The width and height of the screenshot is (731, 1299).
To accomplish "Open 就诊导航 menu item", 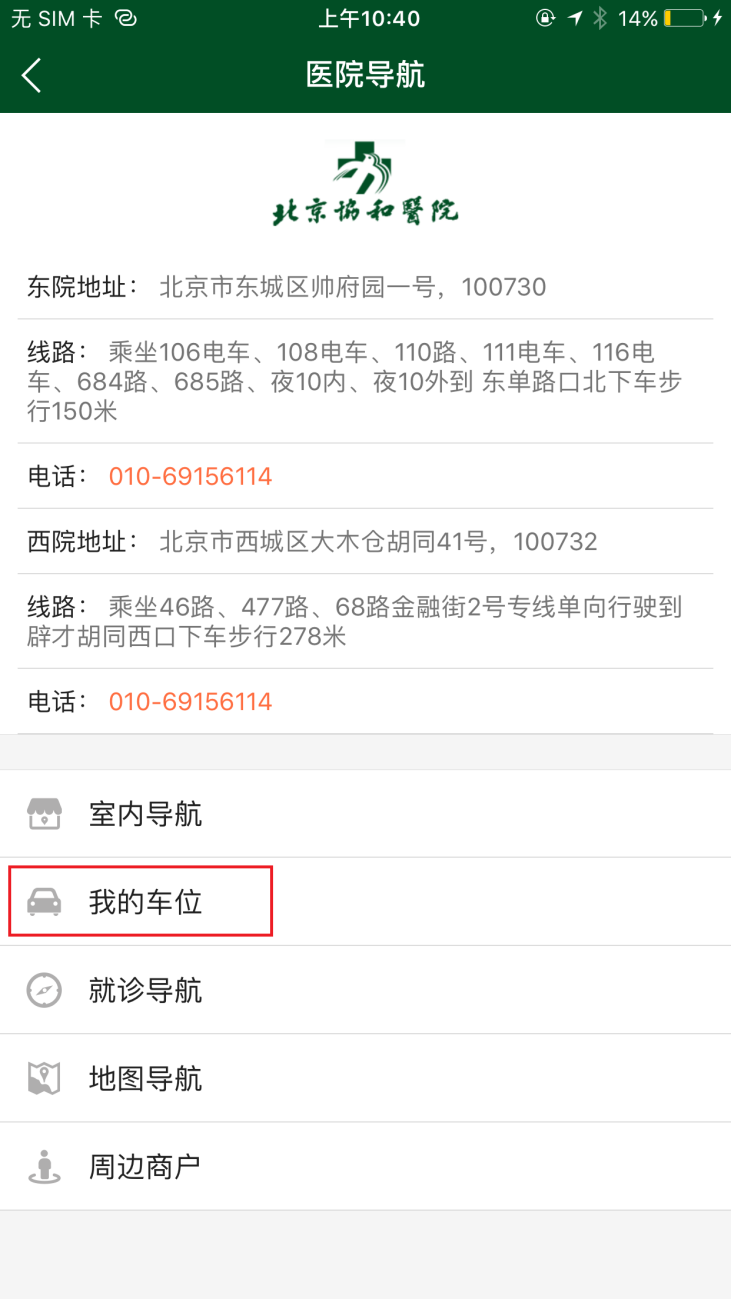I will pyautogui.click(x=365, y=990).
